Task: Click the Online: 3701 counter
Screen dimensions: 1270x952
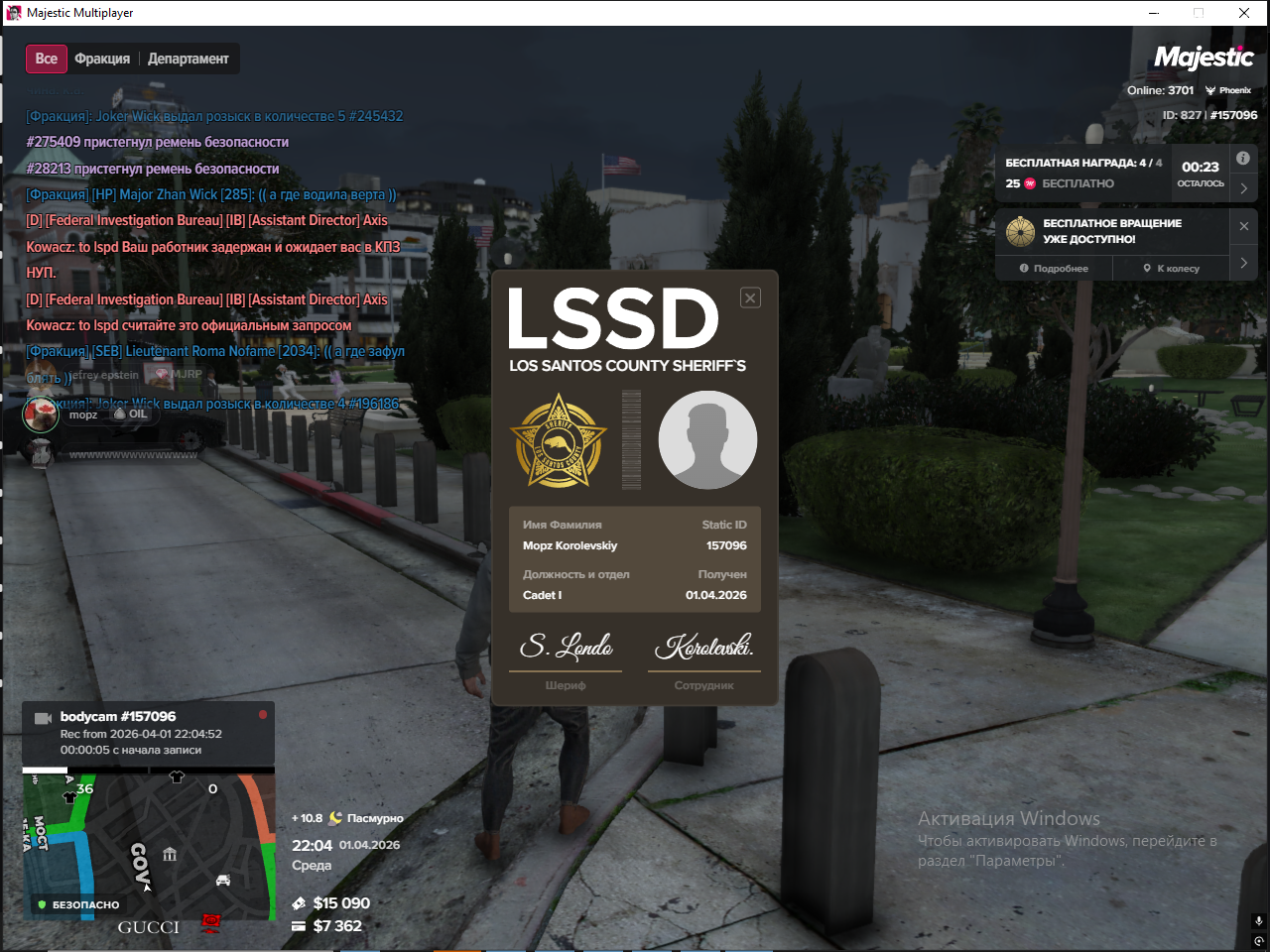Action: point(1160,90)
